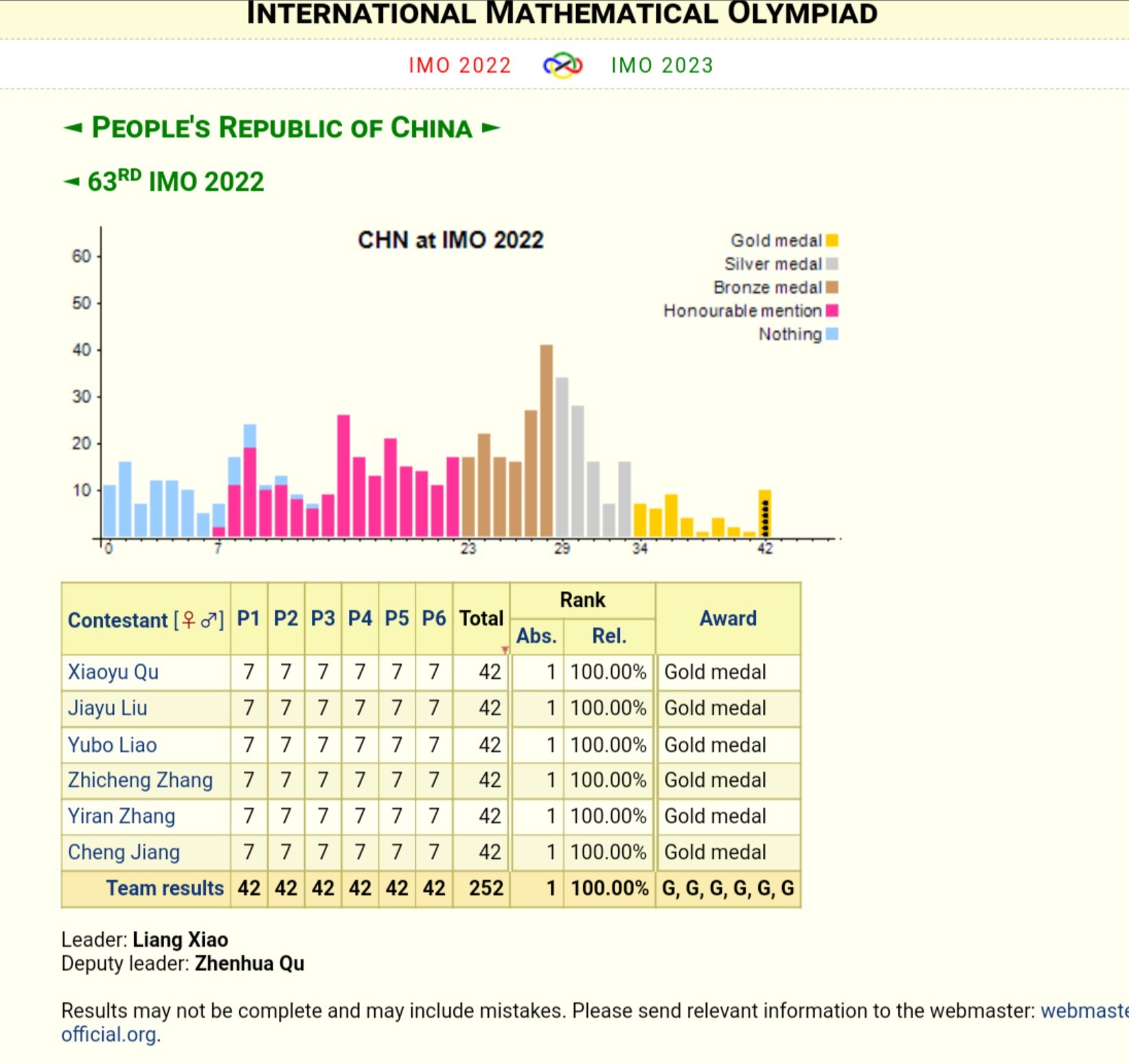Viewport: 1129px width, 1064px height.
Task: Click leader name 'Liang Xiao'
Action: [181, 940]
